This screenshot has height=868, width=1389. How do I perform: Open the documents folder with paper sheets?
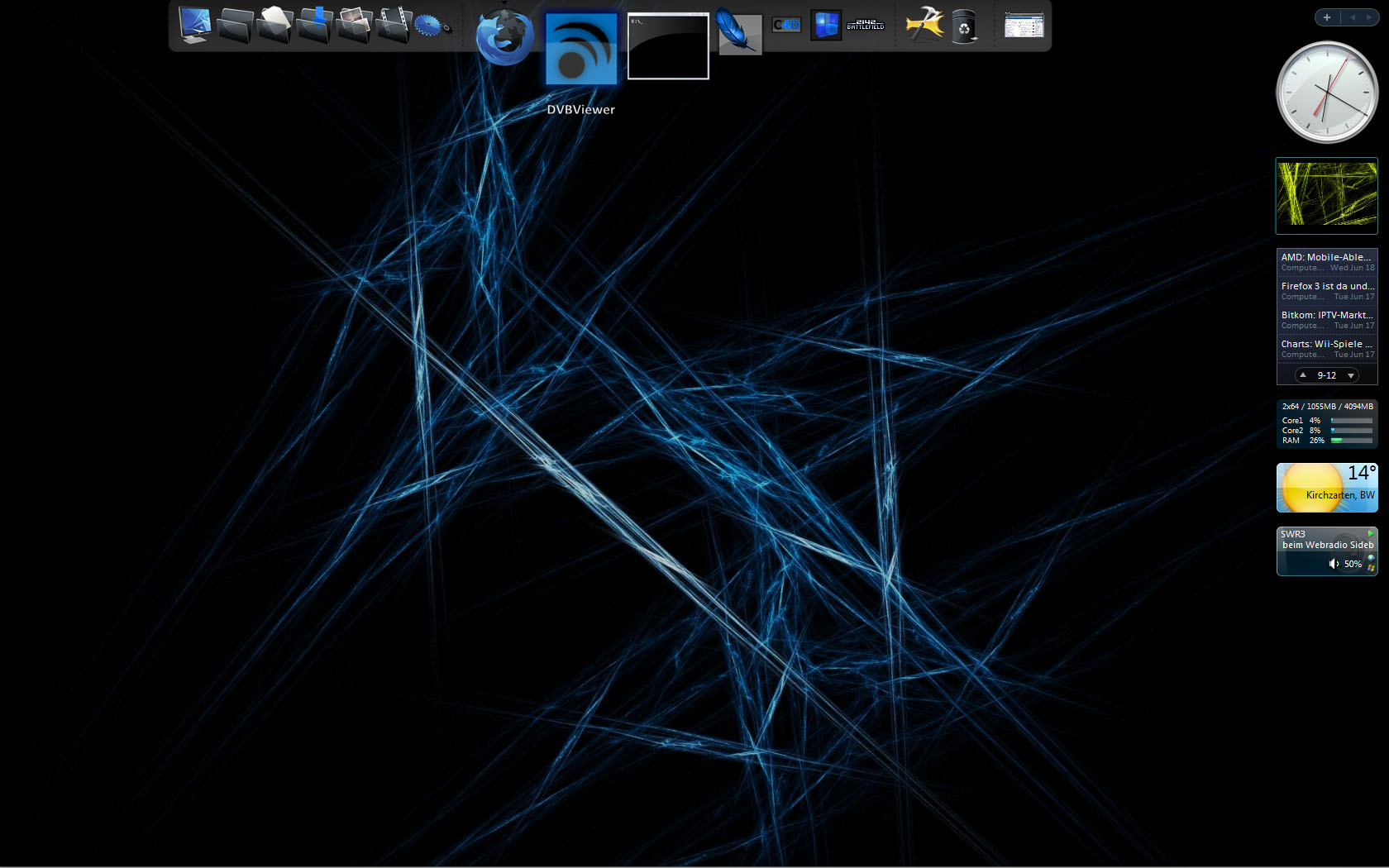[x=274, y=25]
